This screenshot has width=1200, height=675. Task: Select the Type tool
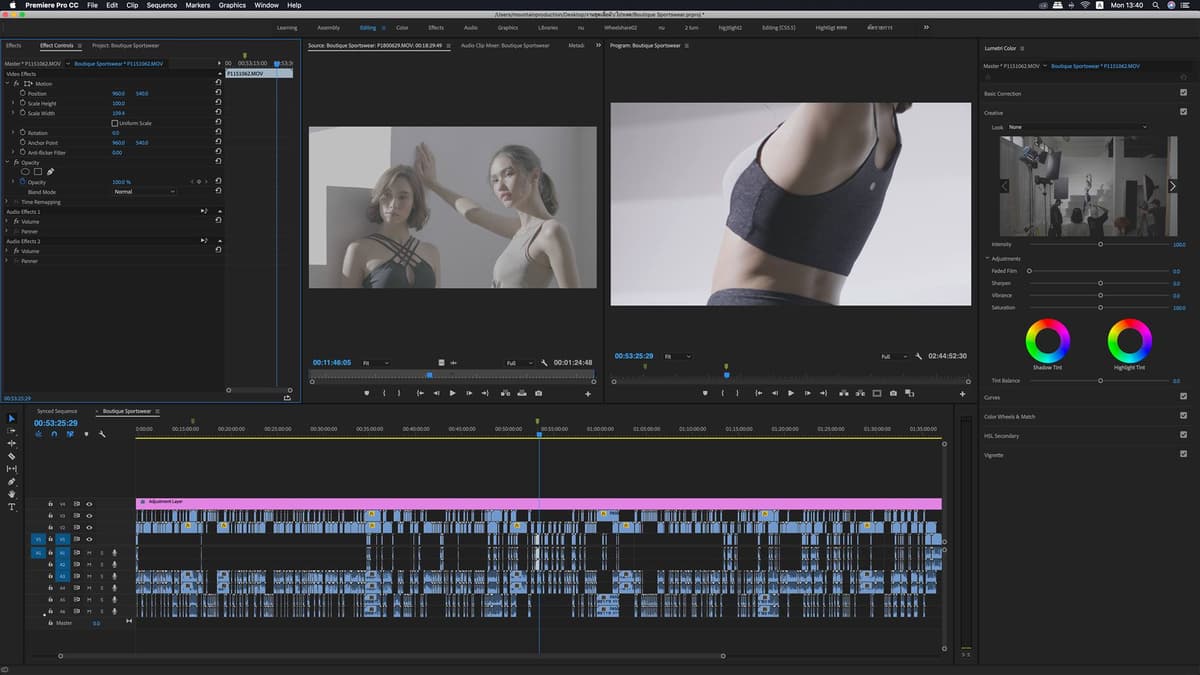12,507
